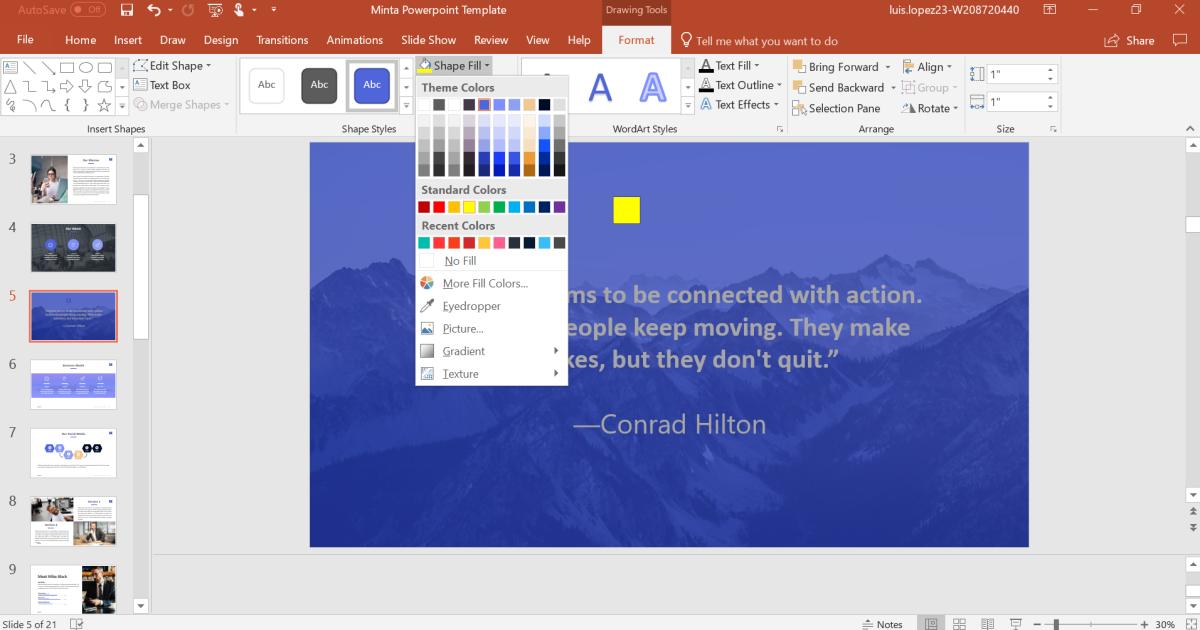Open the Rotate dropdown
Viewport: 1200px width, 630px height.
tap(930, 108)
